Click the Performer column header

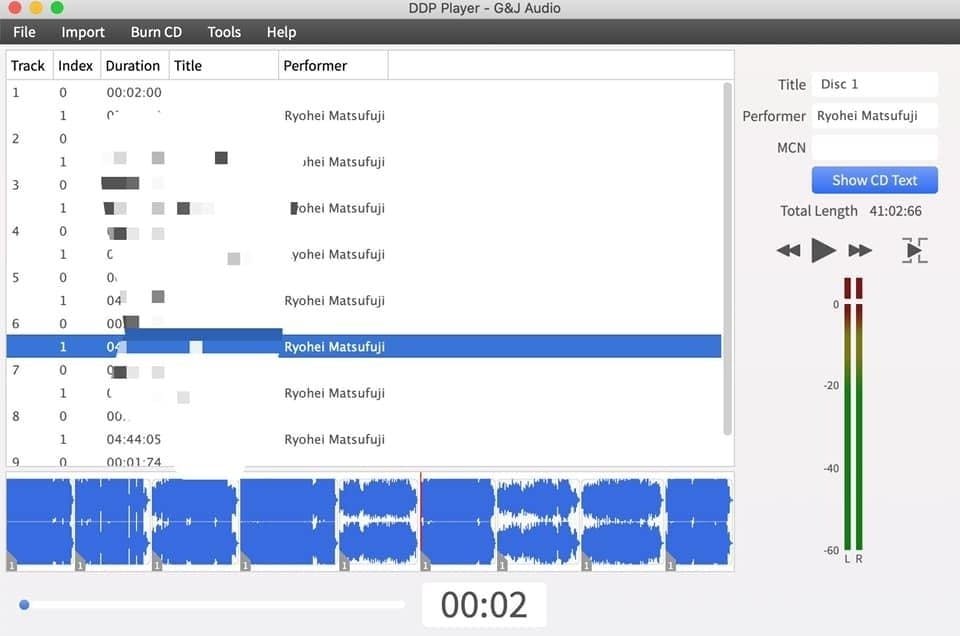[x=315, y=66]
